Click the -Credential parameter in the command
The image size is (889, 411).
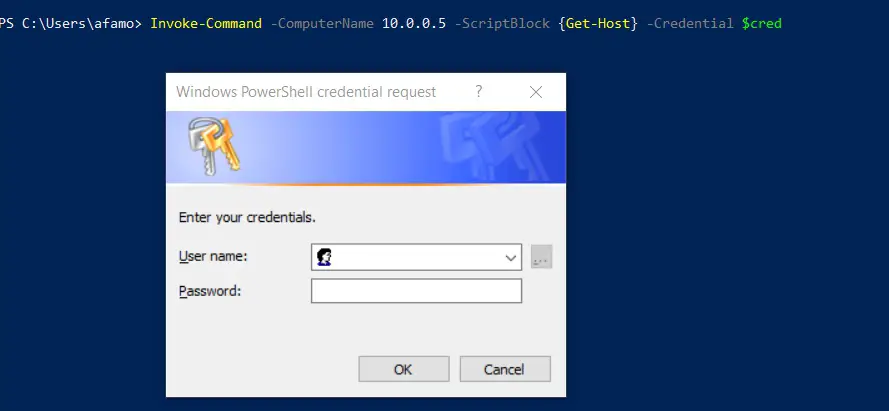click(690, 23)
